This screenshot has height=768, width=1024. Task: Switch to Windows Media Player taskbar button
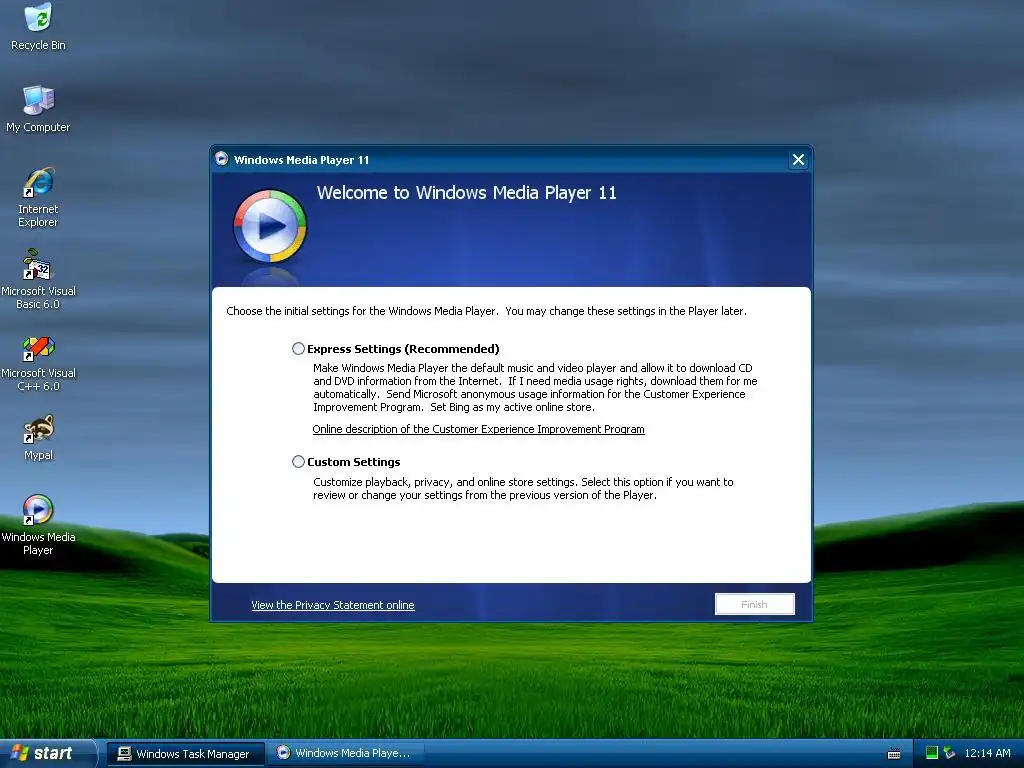click(x=346, y=753)
